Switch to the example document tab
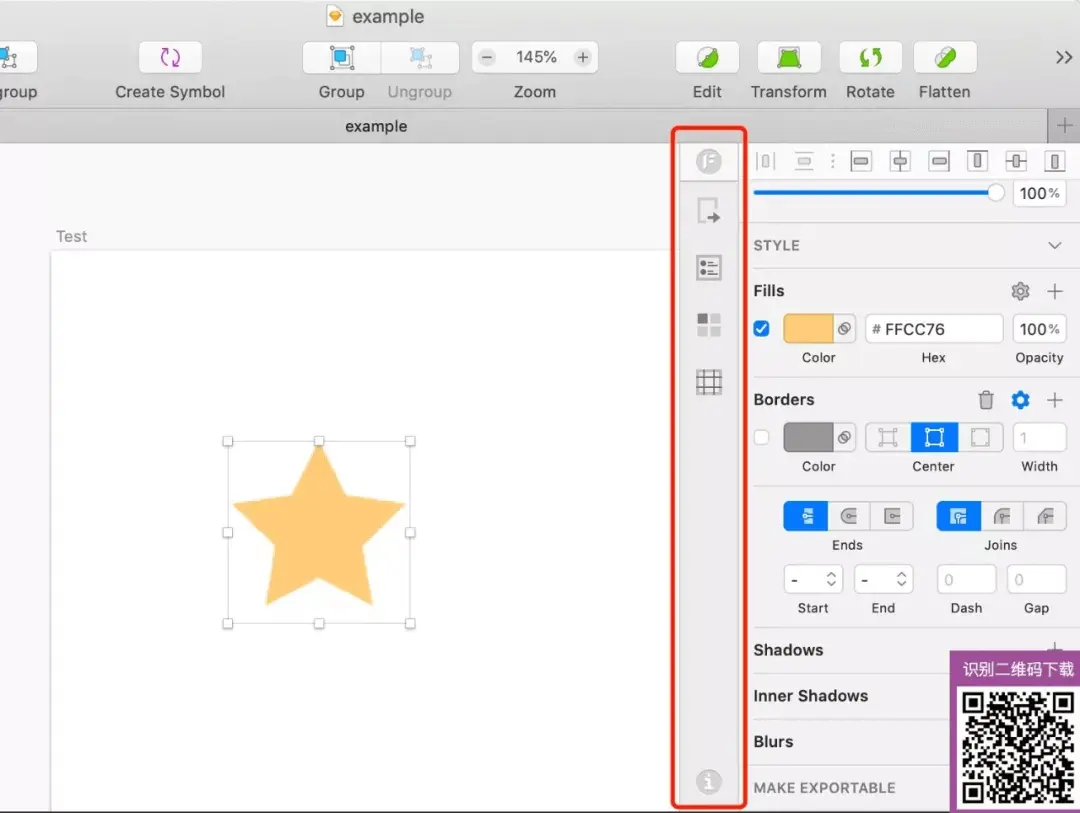 coord(376,126)
